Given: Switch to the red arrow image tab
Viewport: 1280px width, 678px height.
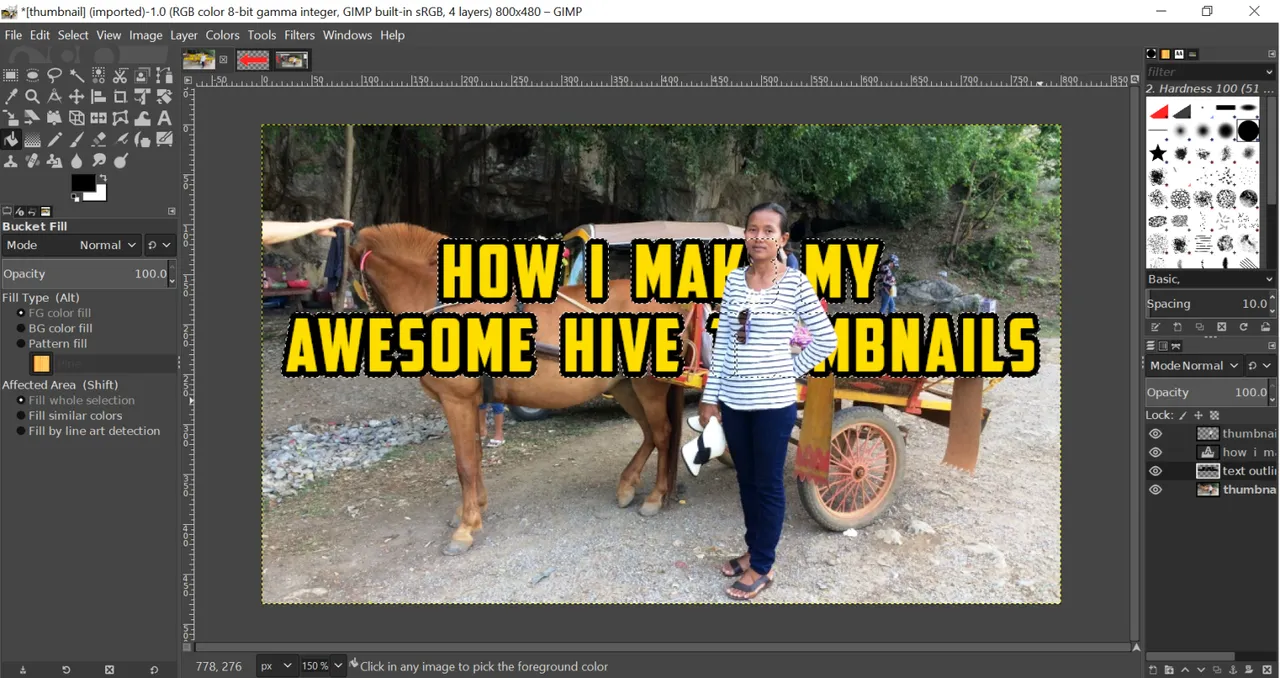Looking at the screenshot, I should coord(253,60).
